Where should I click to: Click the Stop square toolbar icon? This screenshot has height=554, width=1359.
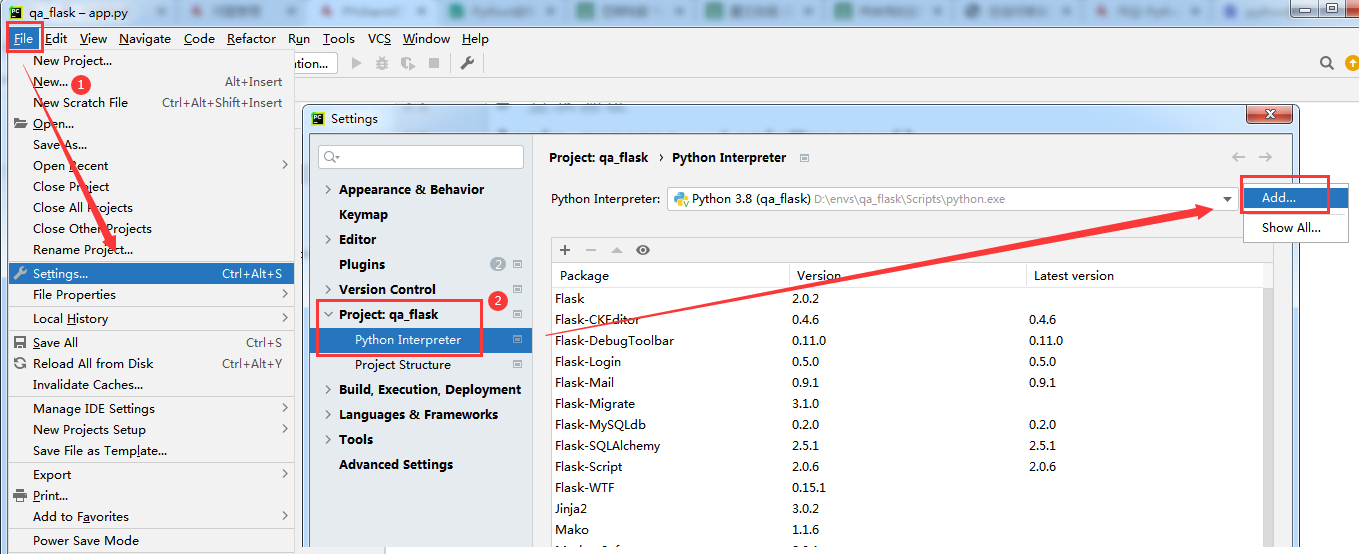tap(434, 63)
